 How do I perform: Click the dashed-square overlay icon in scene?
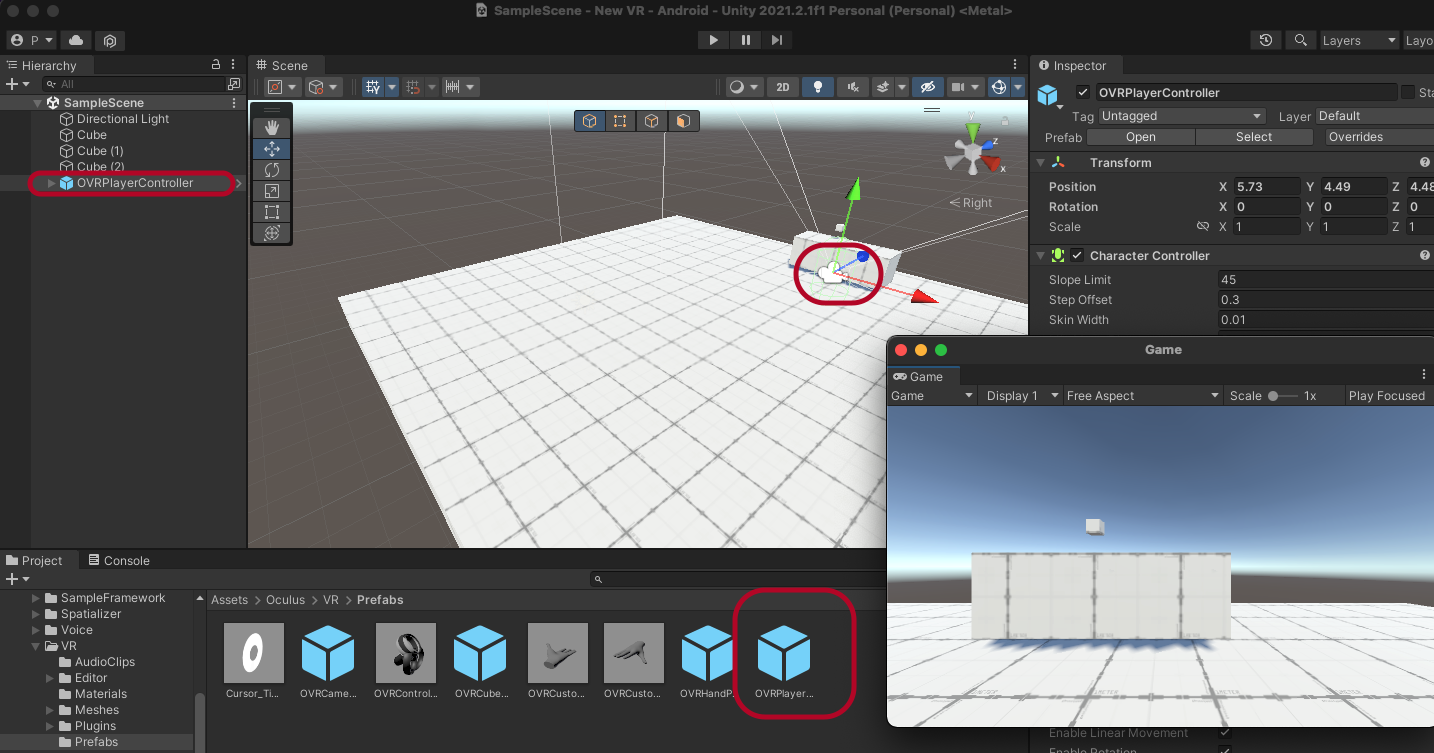point(620,121)
